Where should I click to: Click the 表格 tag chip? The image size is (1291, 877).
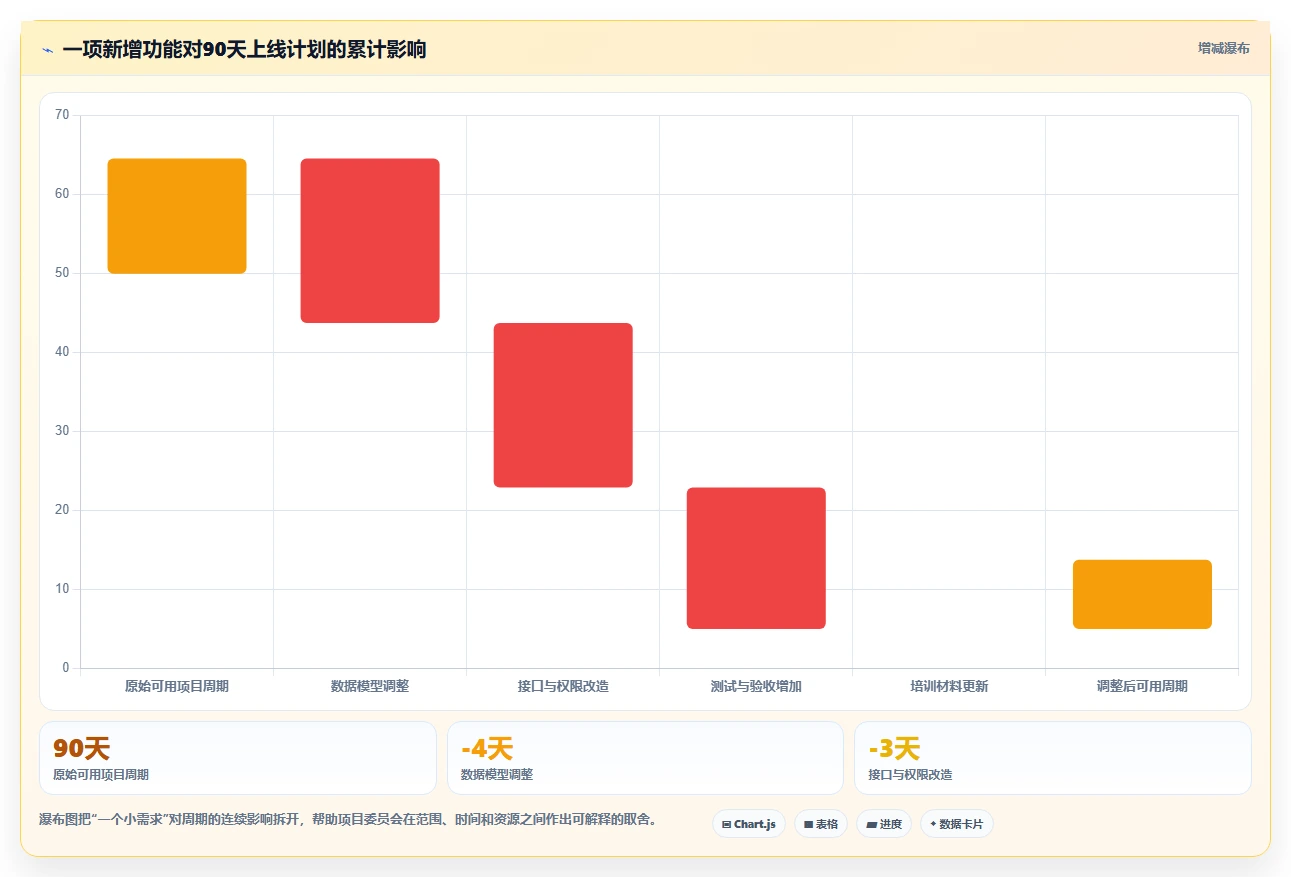click(x=821, y=824)
